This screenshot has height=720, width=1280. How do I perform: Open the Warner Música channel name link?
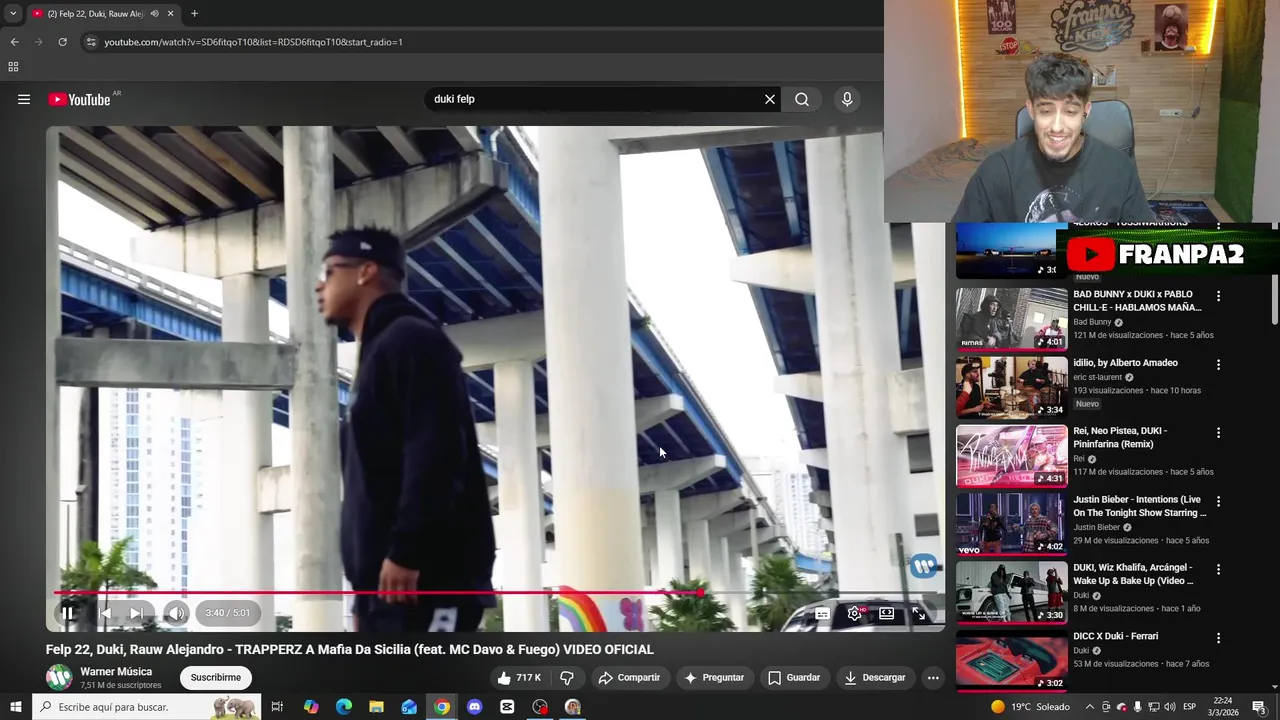coord(116,672)
